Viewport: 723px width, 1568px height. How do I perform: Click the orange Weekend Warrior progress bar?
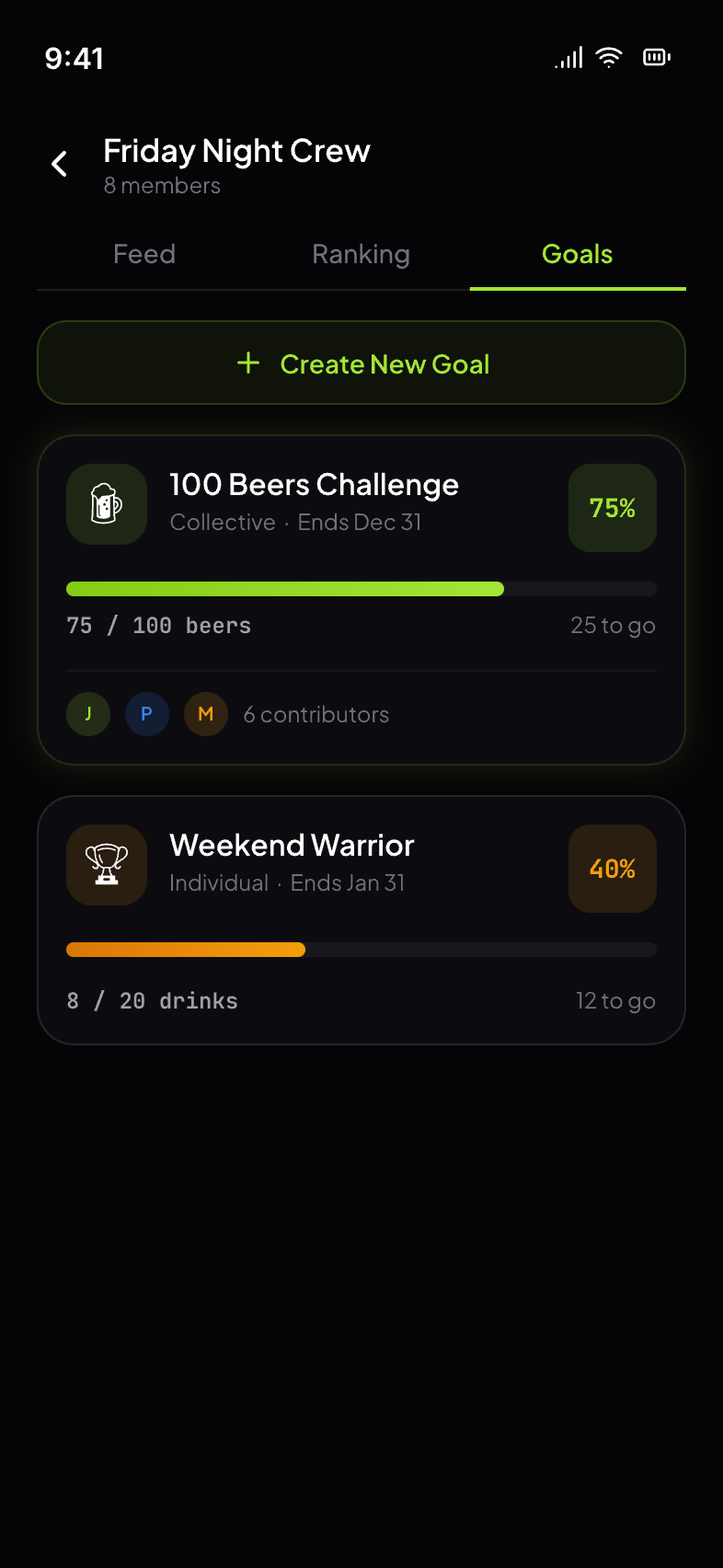click(186, 950)
